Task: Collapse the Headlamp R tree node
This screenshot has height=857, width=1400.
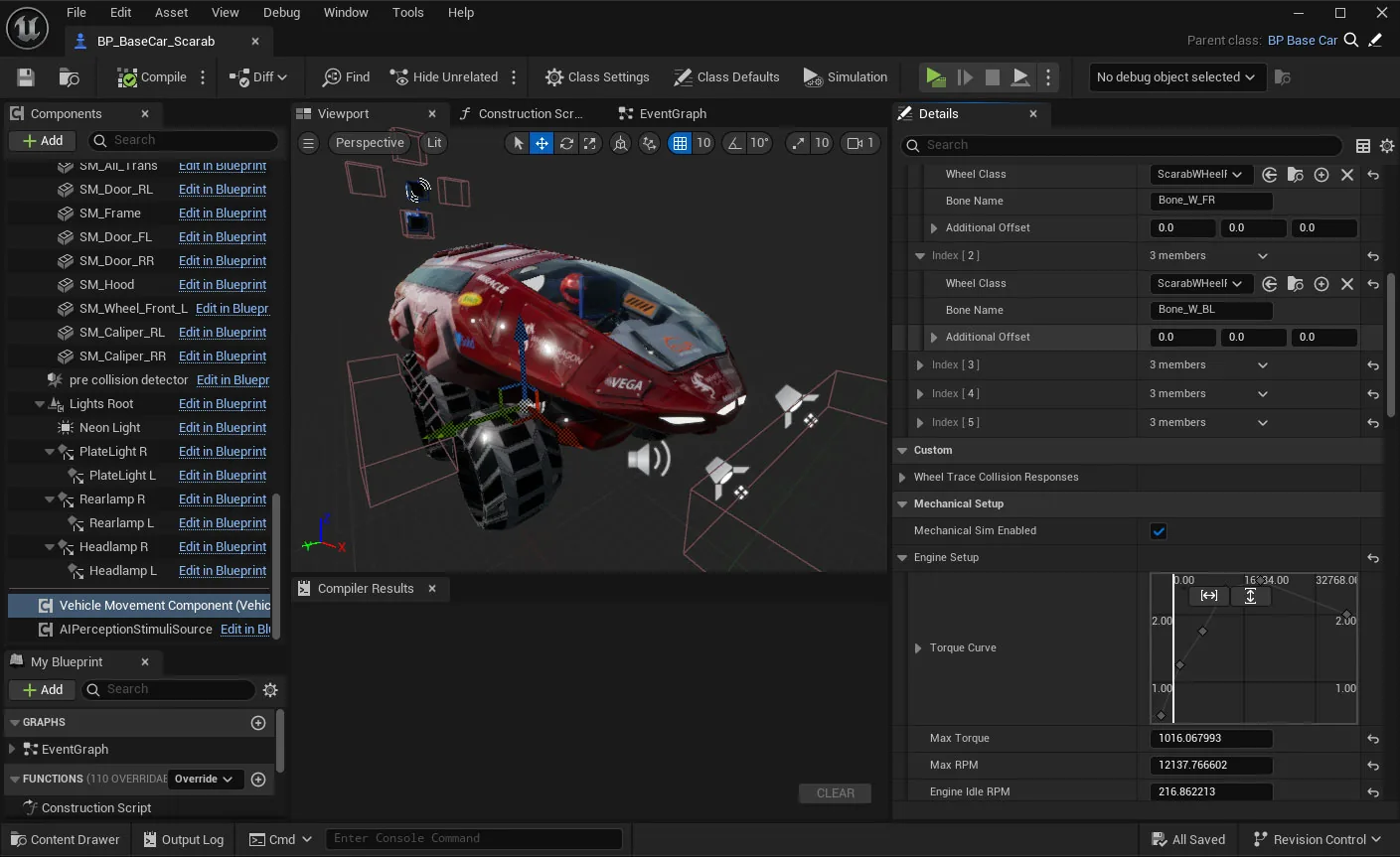Action: pyautogui.click(x=50, y=547)
